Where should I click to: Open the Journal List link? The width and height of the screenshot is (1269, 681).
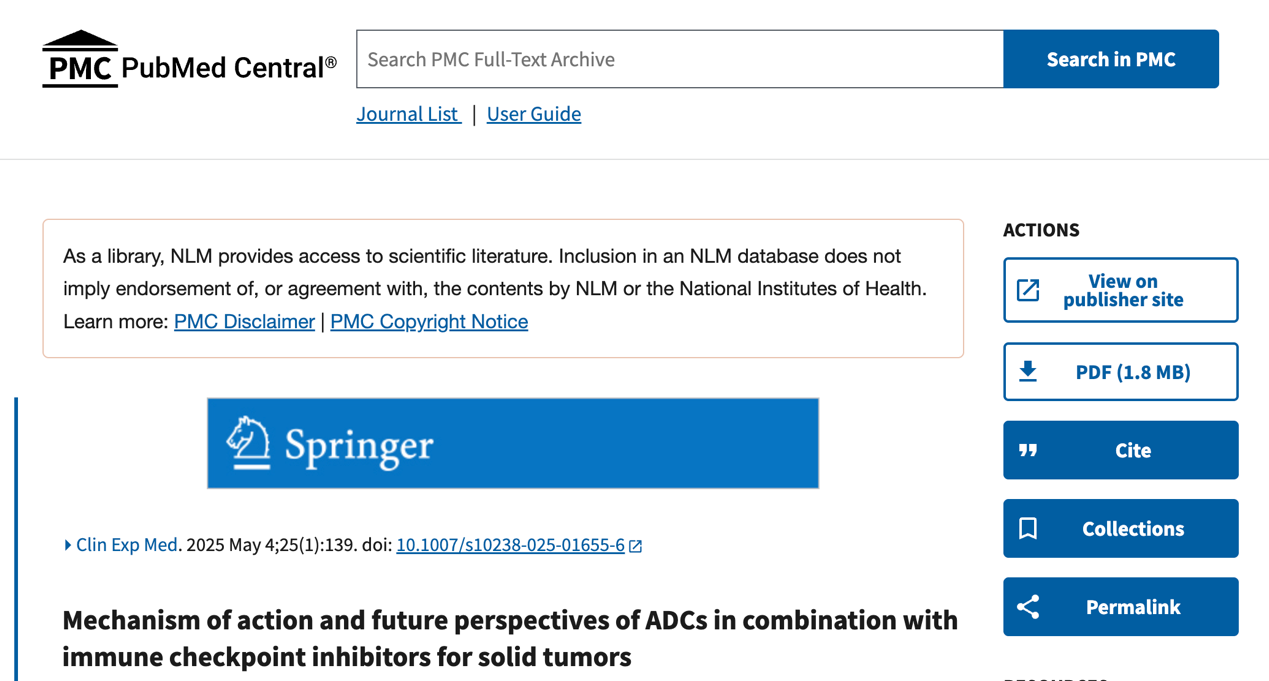[408, 114]
